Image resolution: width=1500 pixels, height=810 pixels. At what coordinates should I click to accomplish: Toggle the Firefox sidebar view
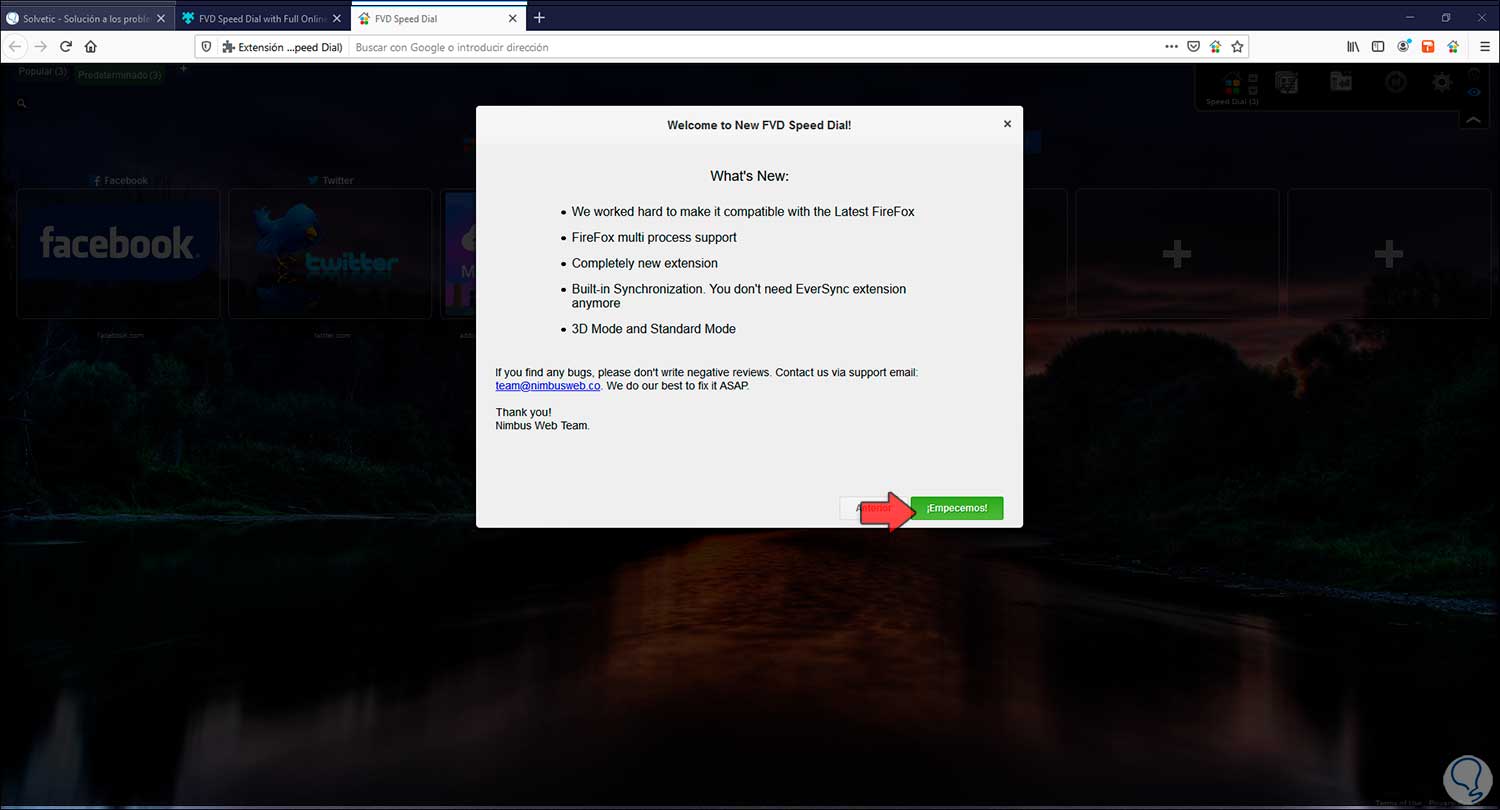click(1378, 47)
